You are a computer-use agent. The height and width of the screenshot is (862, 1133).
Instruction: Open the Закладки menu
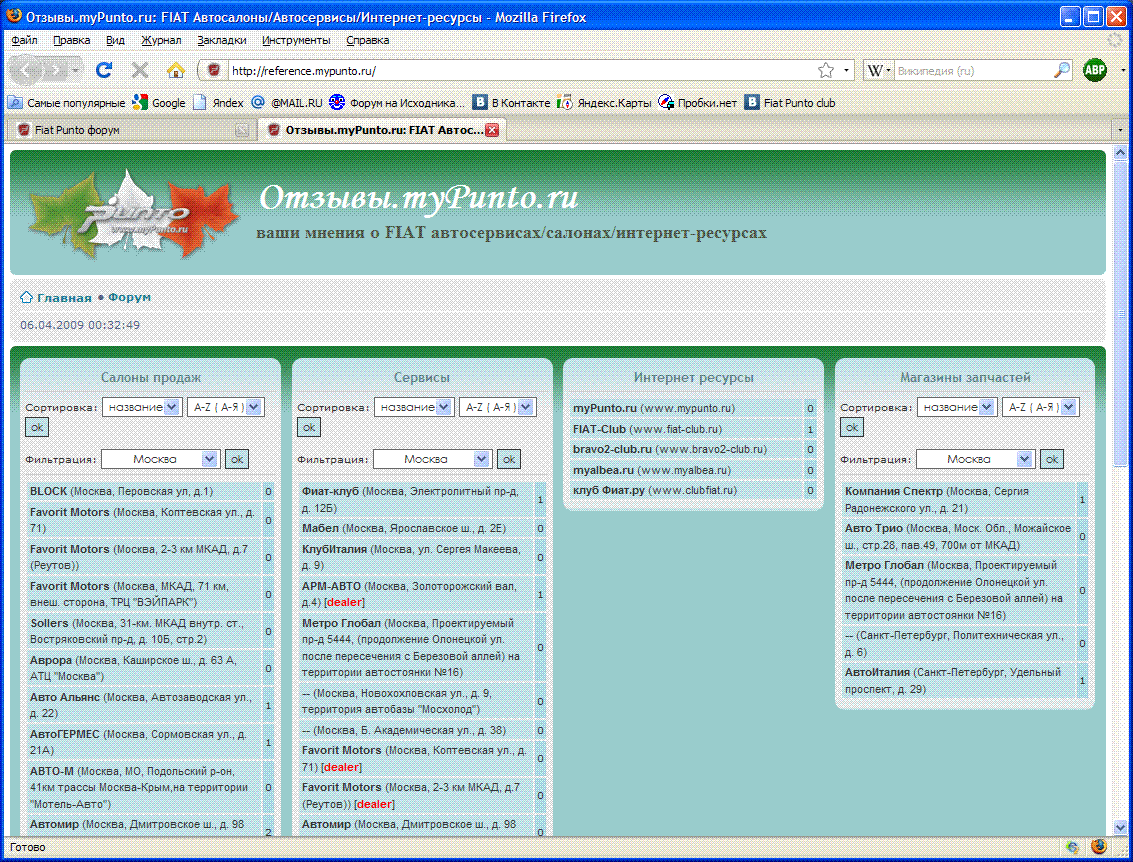click(x=222, y=40)
